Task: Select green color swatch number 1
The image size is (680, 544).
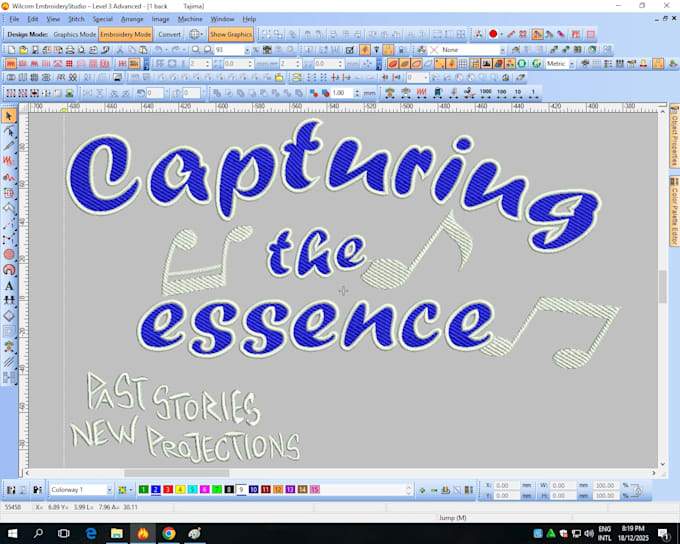Action: 144,490
